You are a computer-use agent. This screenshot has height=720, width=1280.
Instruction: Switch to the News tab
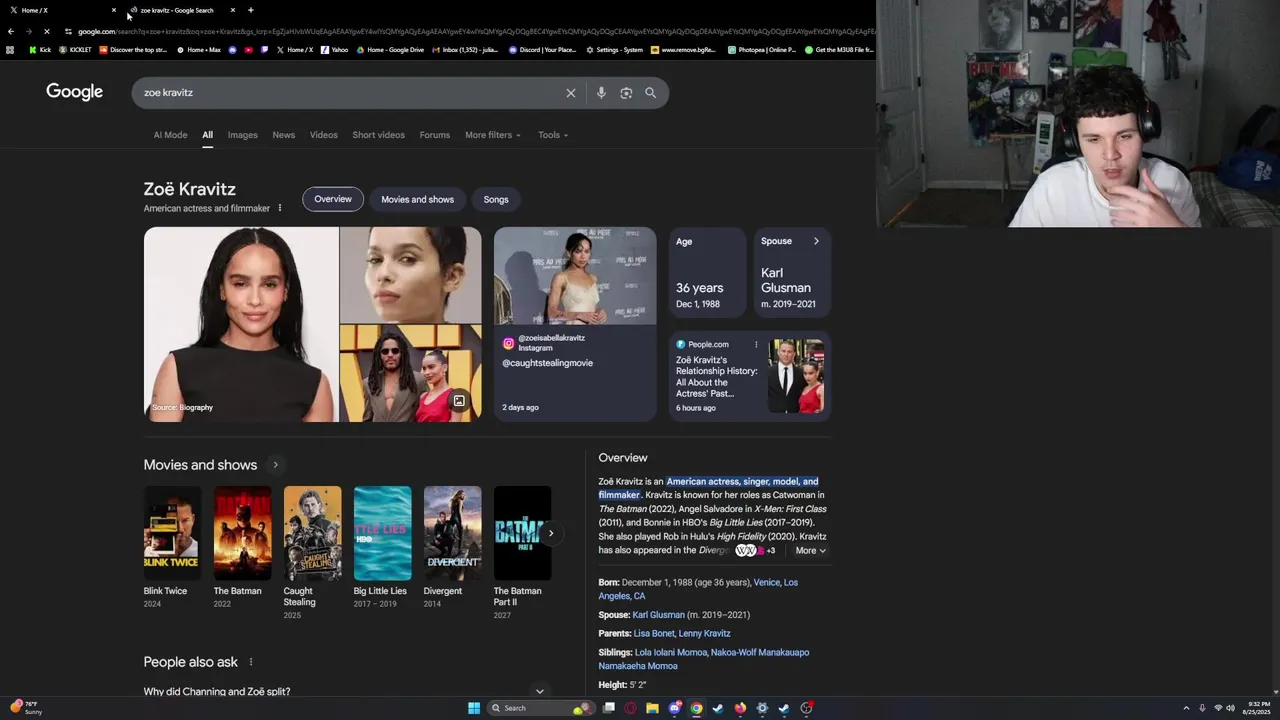(284, 135)
